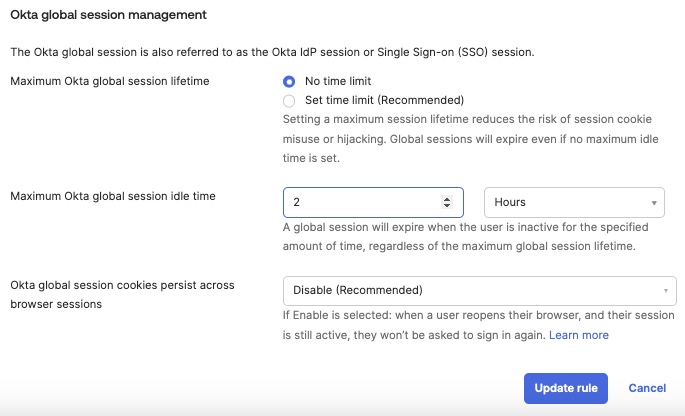Click the Maximum Okta global session lifetime label

109,81
